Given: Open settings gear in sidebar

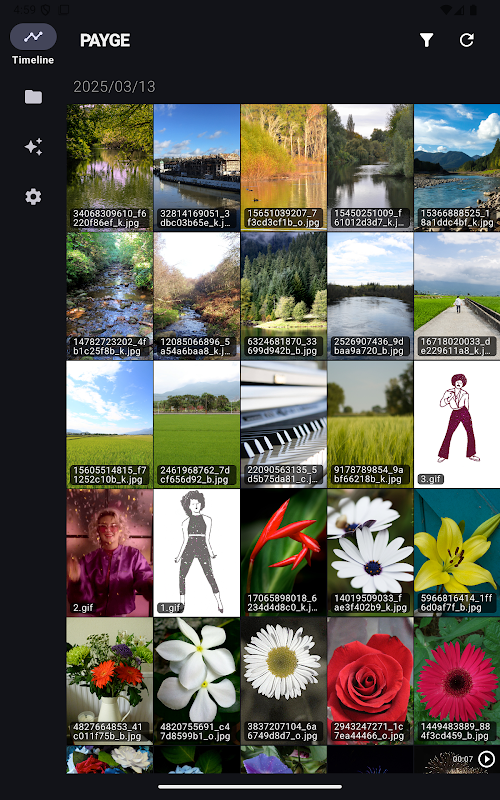Looking at the screenshot, I should coord(33,196).
